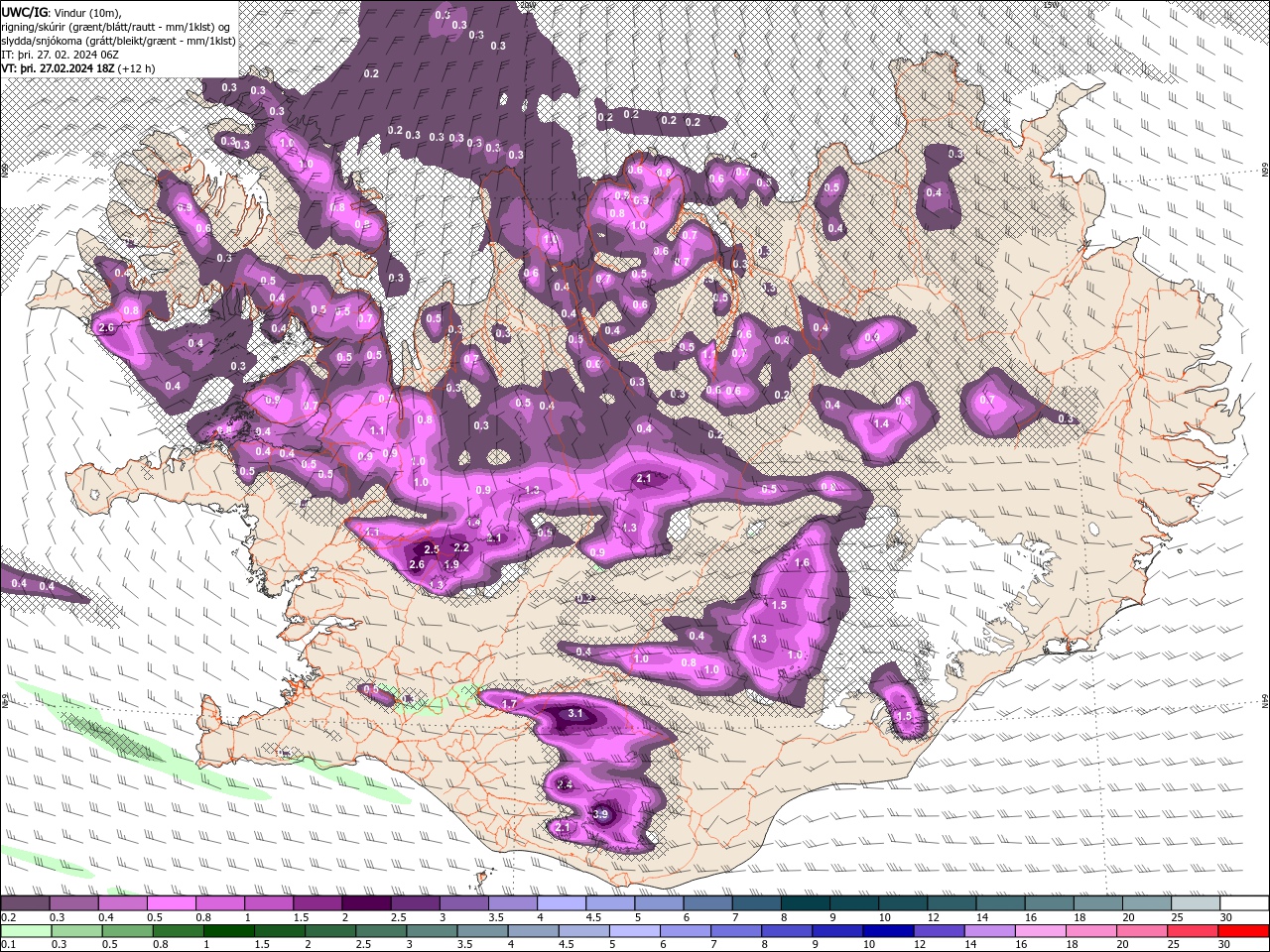Pick lower scale bright red swatch after 30
Viewport: 1270px width, 952px height.
point(1245,930)
